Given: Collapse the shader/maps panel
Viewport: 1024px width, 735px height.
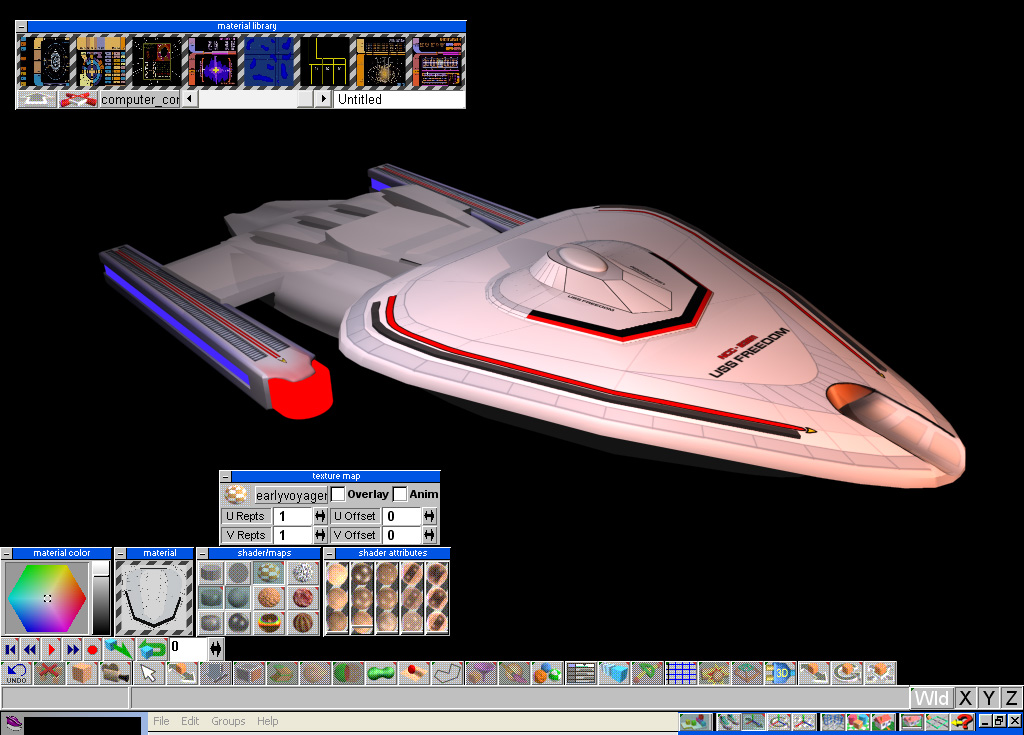Looking at the screenshot, I should 203,553.
